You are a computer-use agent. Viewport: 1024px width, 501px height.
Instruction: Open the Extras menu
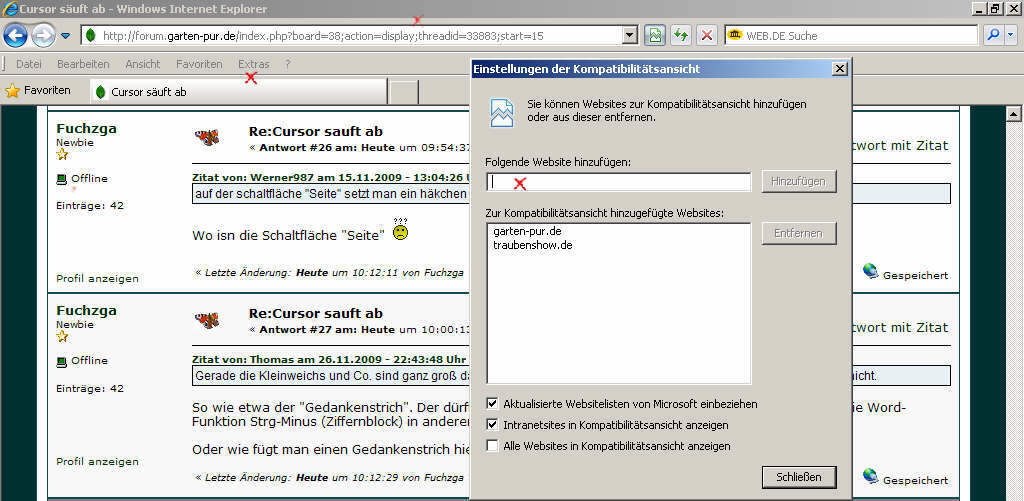point(253,64)
